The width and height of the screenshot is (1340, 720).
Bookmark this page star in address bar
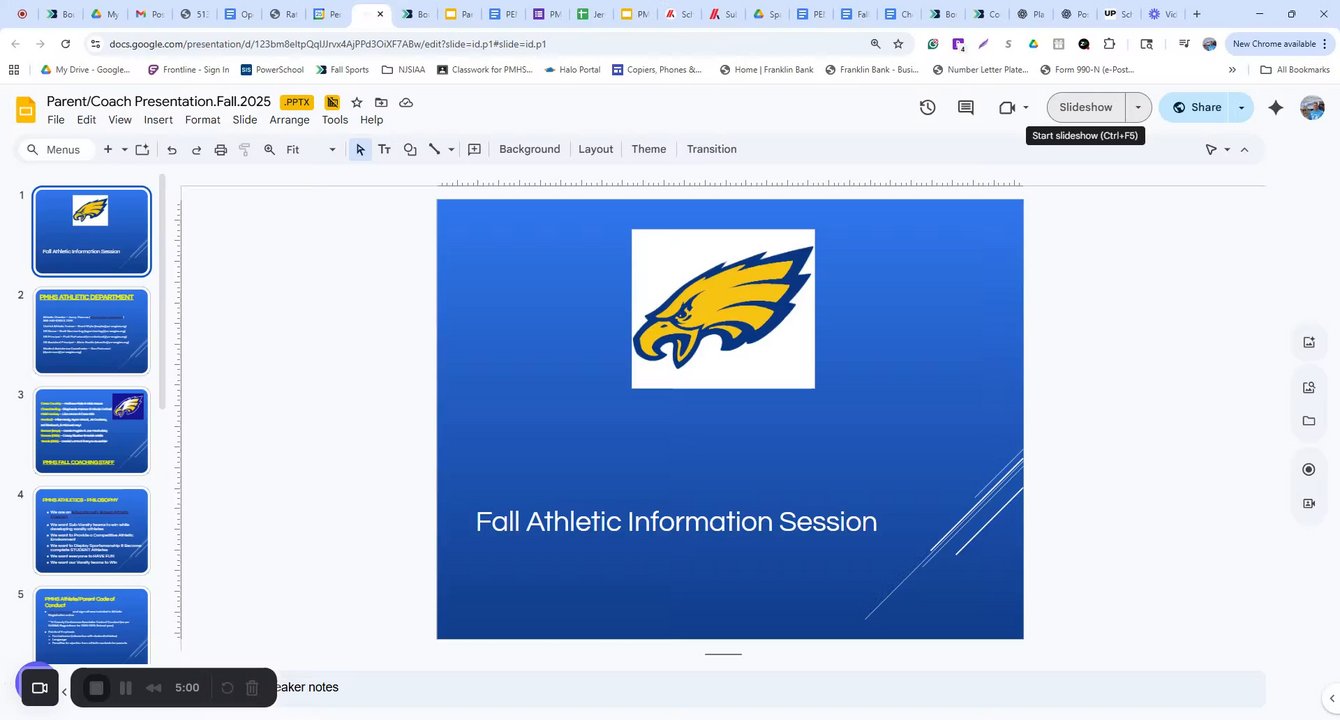point(898,44)
